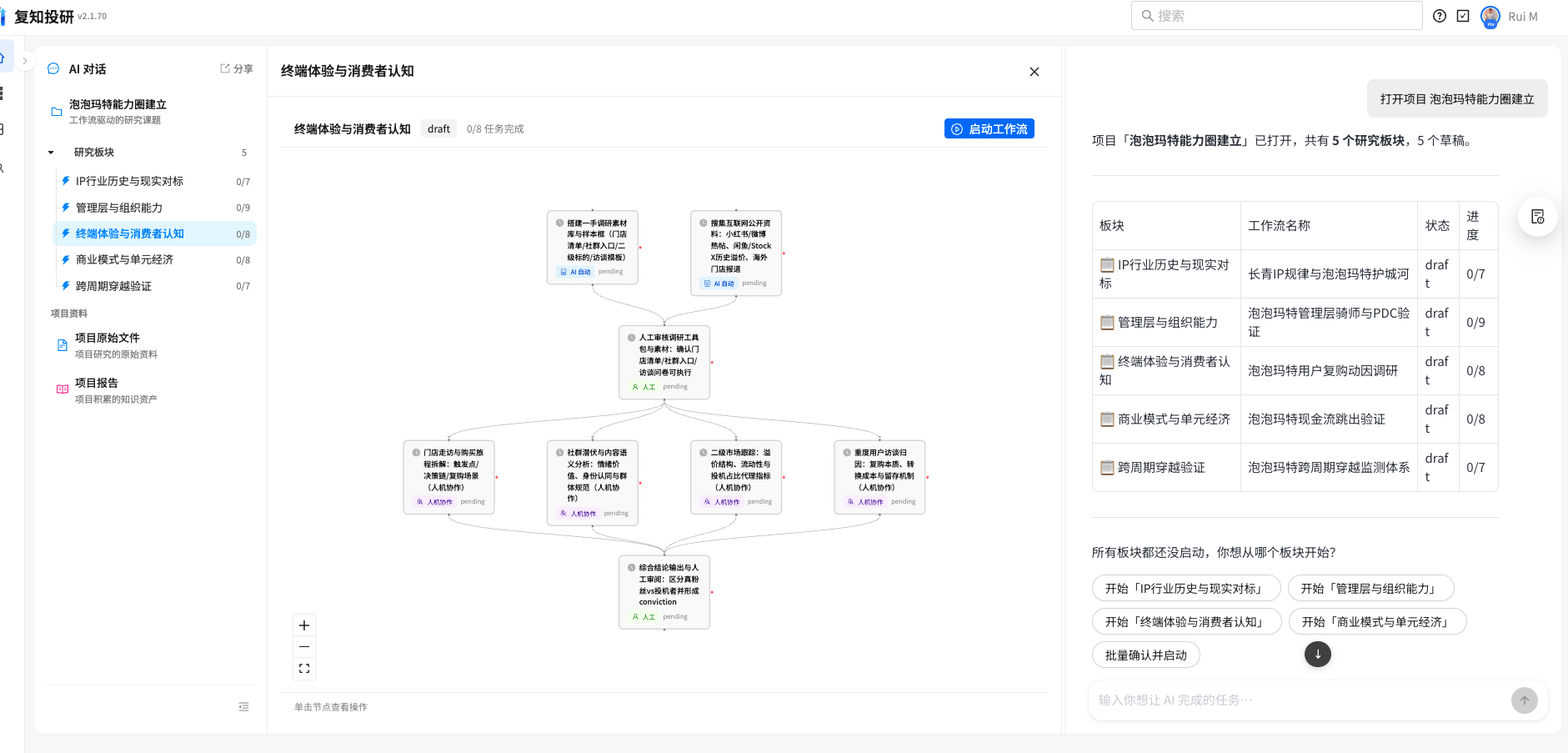Open 项目报告 resource
The width and height of the screenshot is (1568, 753).
pos(150,390)
